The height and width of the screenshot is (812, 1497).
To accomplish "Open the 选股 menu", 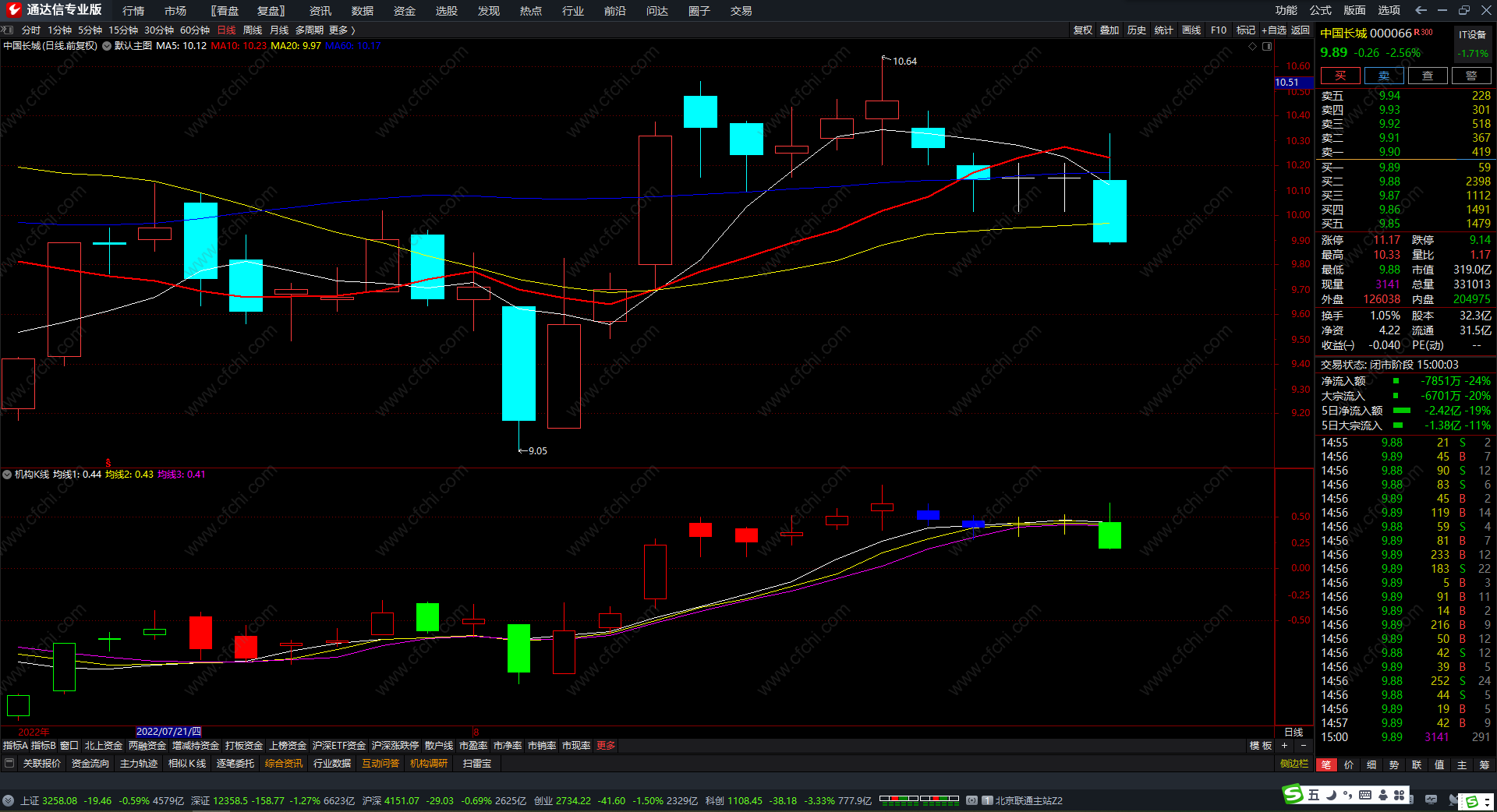I will [x=447, y=11].
